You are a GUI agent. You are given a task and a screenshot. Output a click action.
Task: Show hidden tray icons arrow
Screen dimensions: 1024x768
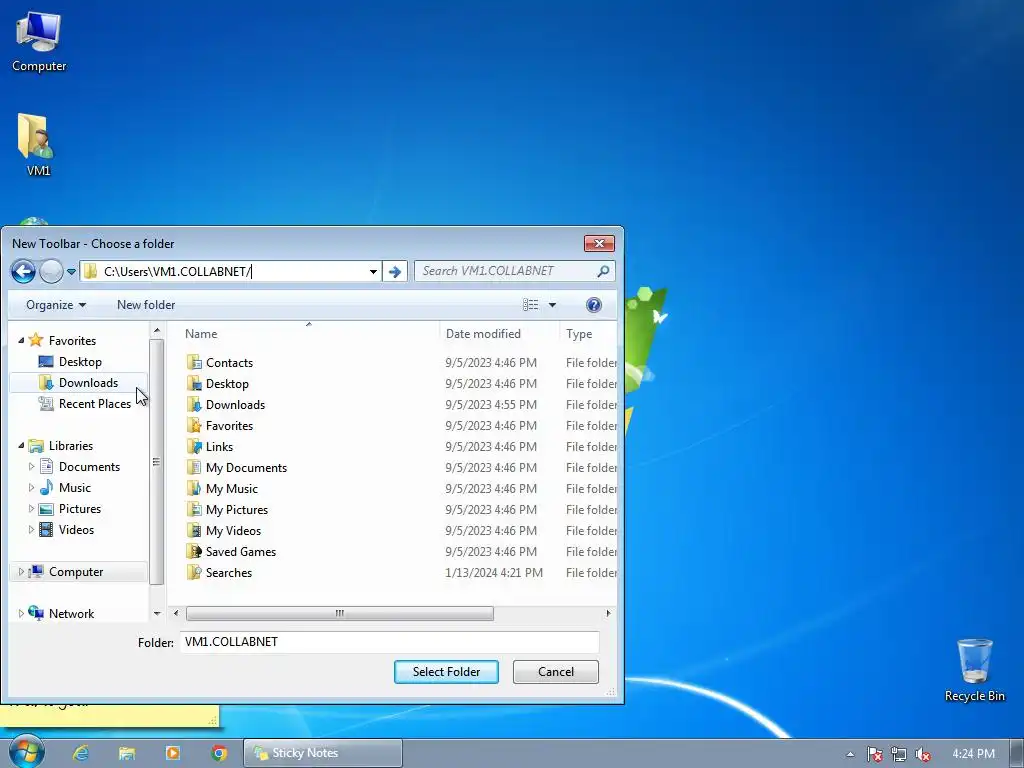pyautogui.click(x=850, y=754)
